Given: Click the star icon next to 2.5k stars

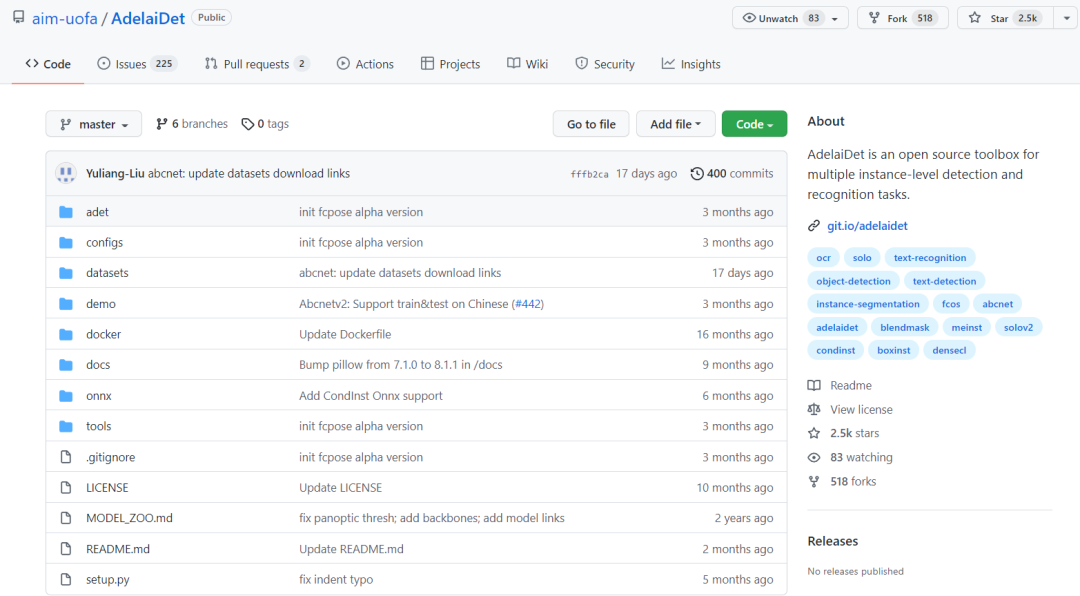Looking at the screenshot, I should tap(814, 433).
